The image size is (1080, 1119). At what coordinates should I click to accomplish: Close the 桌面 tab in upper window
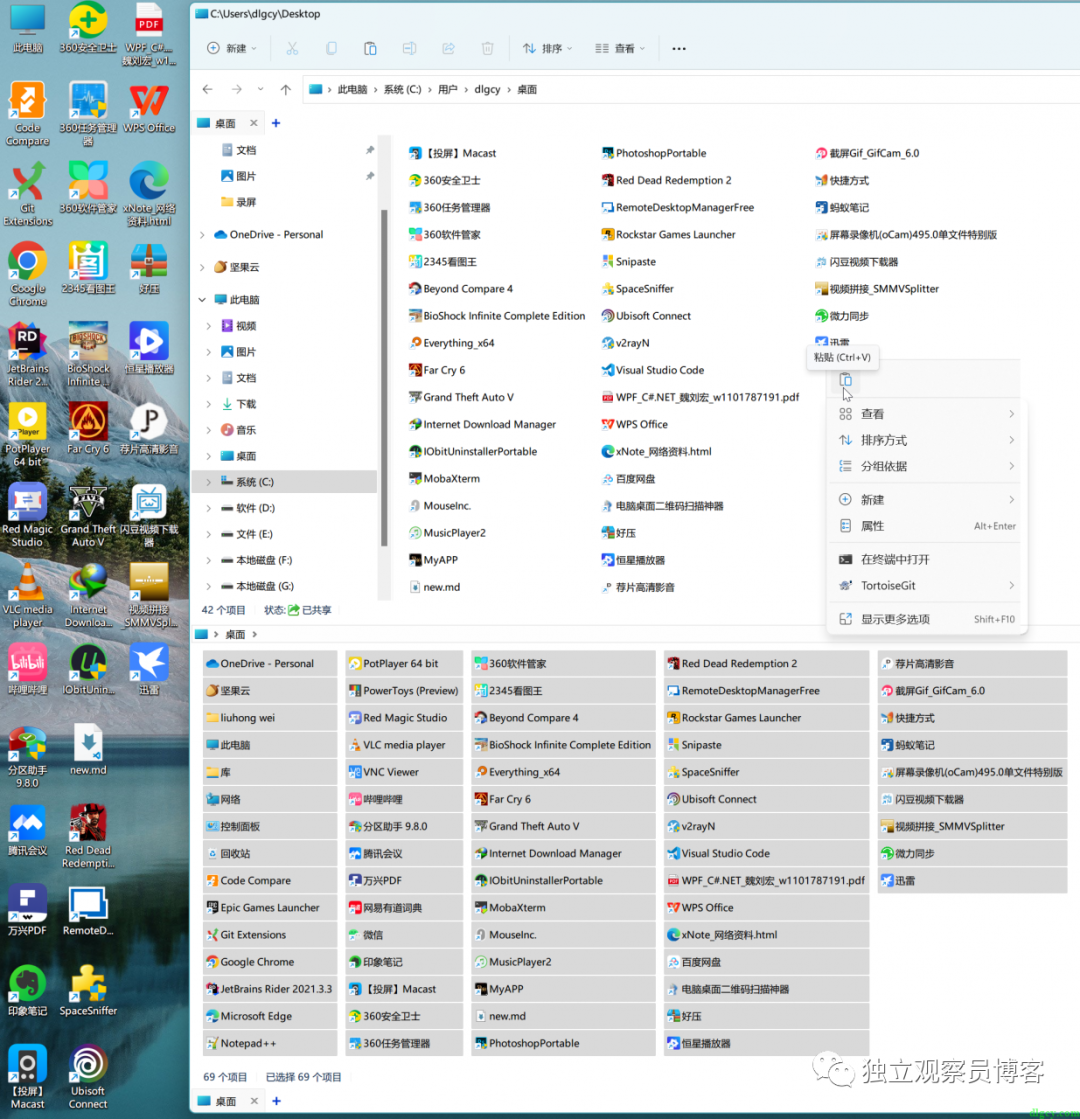pos(253,123)
